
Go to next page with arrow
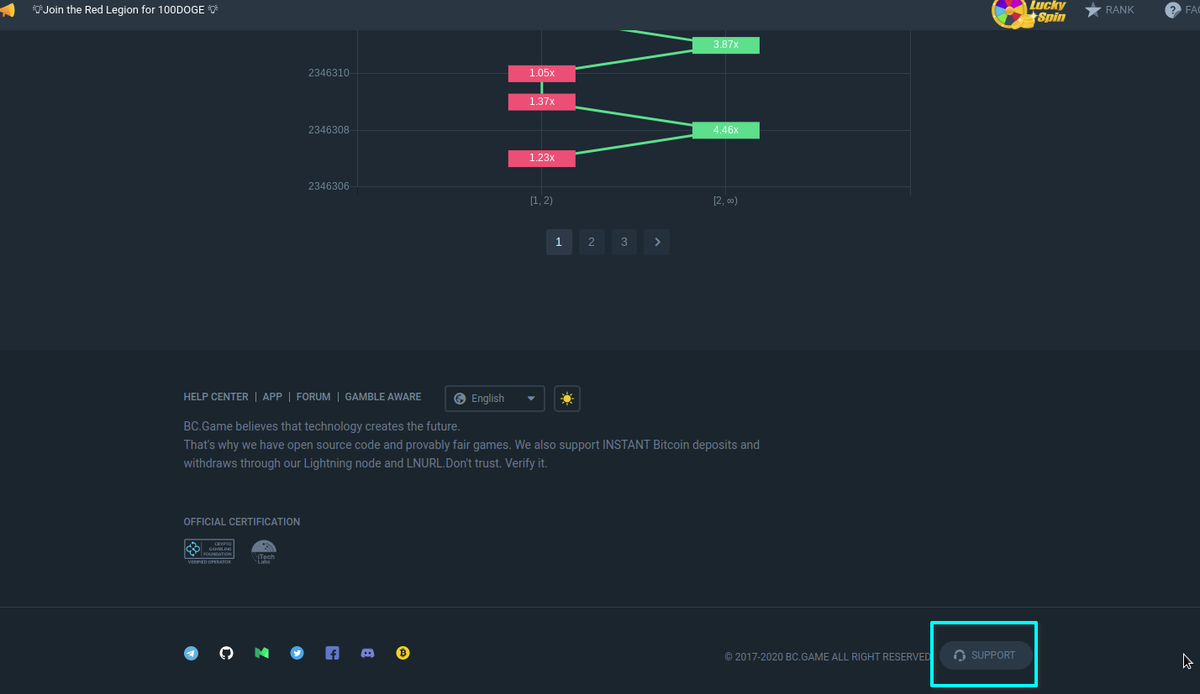click(657, 242)
